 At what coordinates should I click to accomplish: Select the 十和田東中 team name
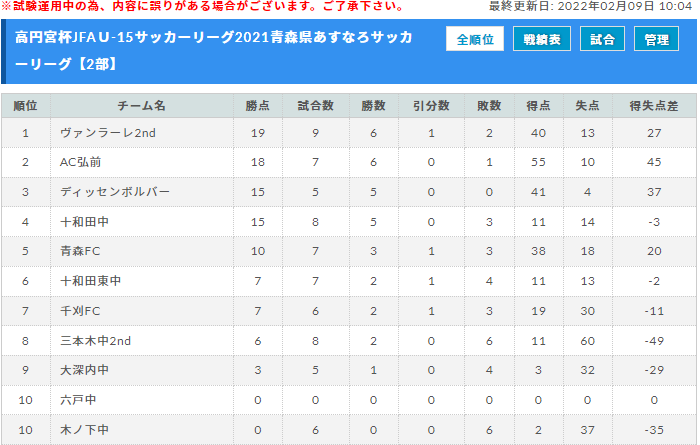pyautogui.click(x=91, y=281)
